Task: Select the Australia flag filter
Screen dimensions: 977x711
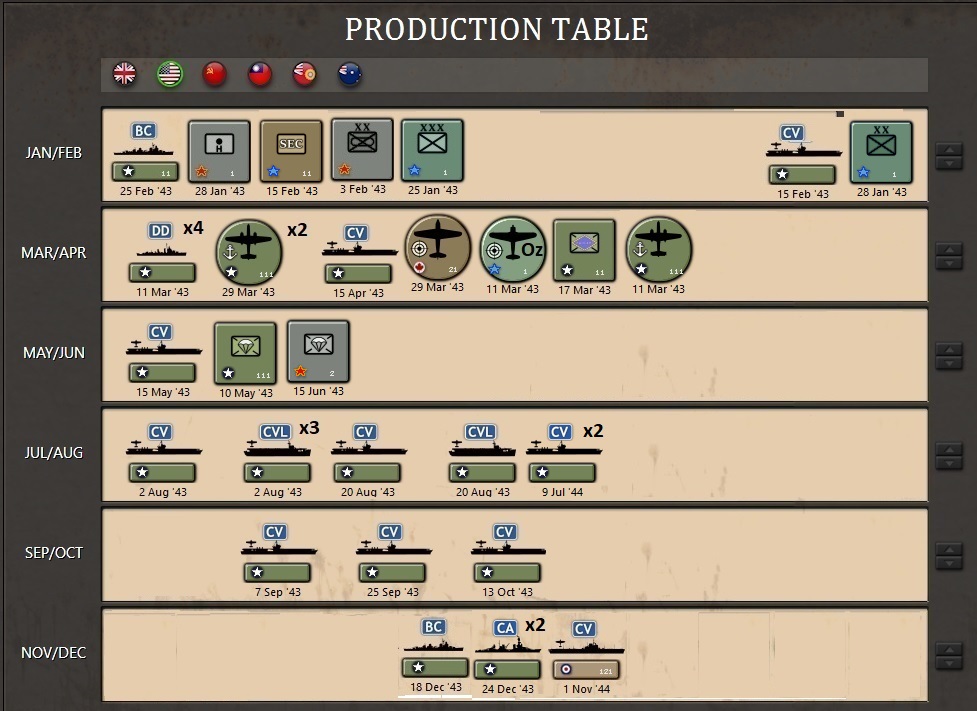Action: (x=350, y=74)
